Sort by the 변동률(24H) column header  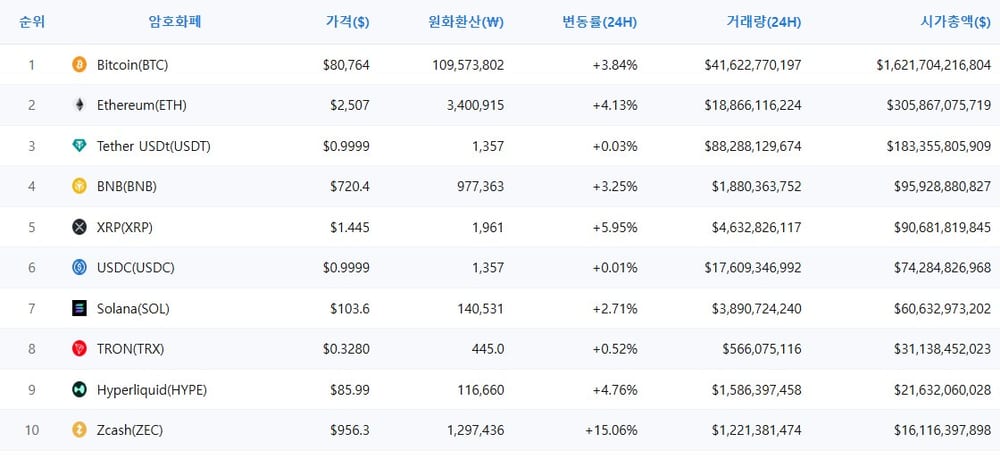[x=599, y=22]
